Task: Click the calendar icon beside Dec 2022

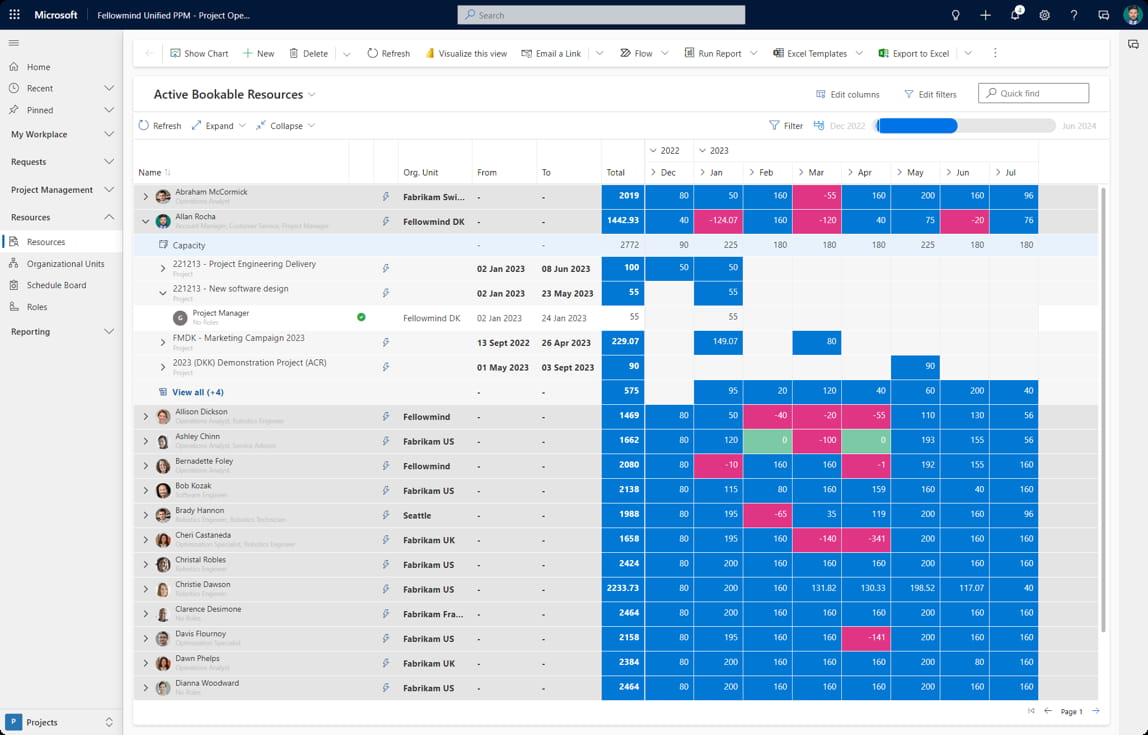Action: click(819, 126)
